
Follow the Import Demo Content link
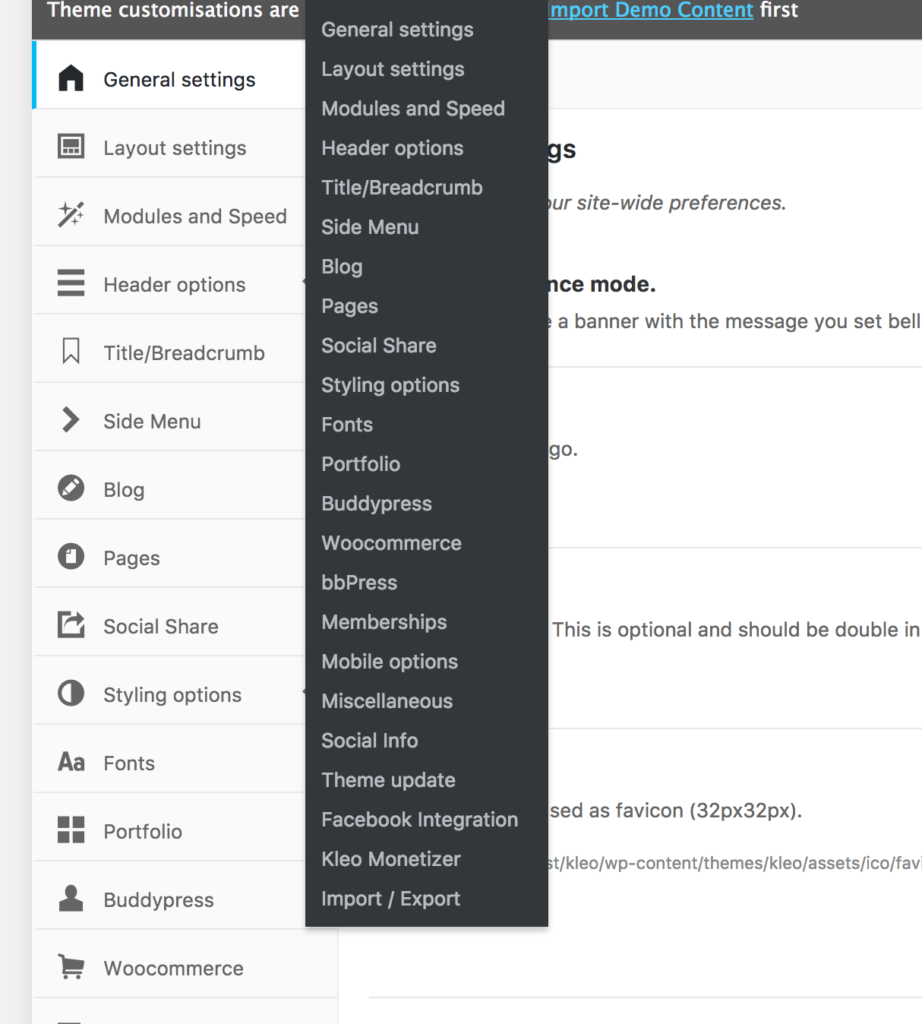click(x=650, y=10)
